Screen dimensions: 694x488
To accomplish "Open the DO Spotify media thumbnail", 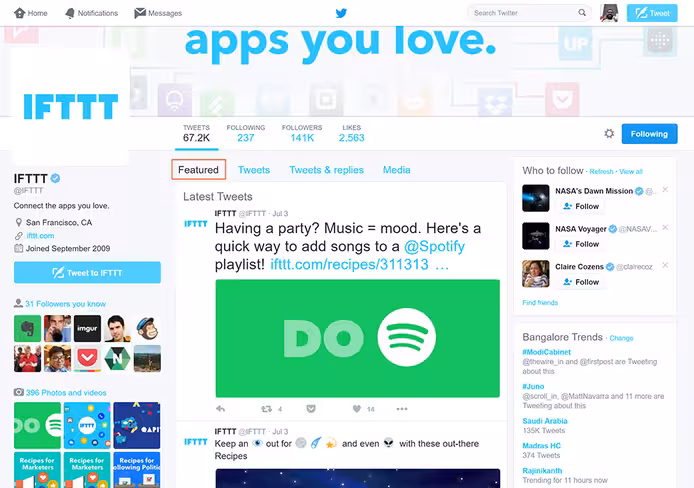I will click(37, 425).
